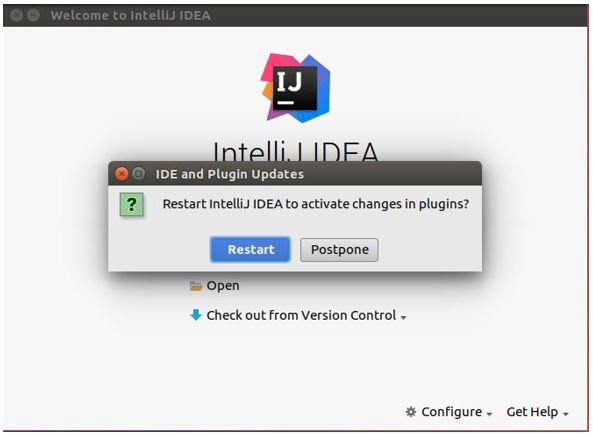Open the Get Help menu
The height and width of the screenshot is (437, 593).
tap(532, 412)
